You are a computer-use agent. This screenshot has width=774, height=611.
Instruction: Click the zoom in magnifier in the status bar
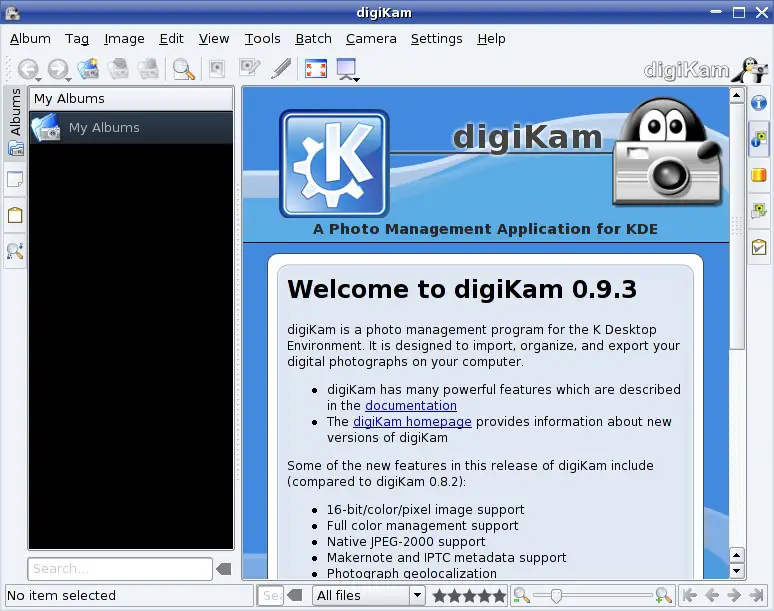[664, 595]
